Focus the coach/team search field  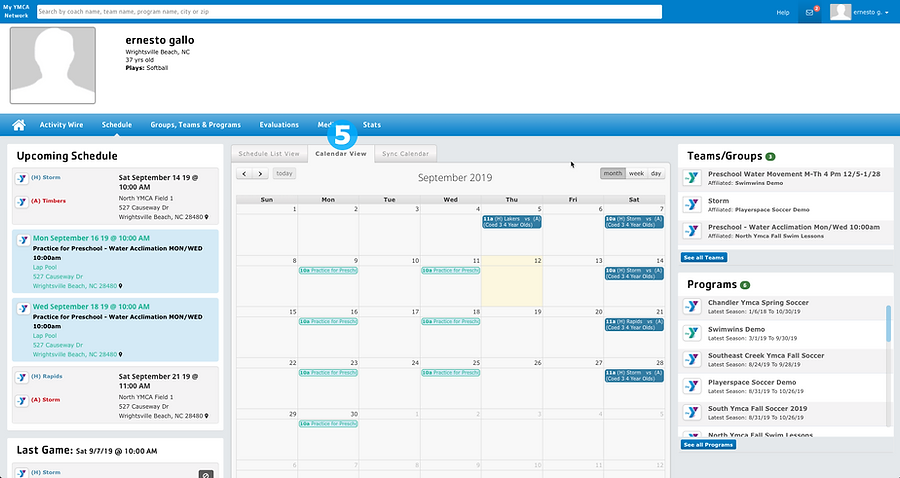[x=350, y=11]
